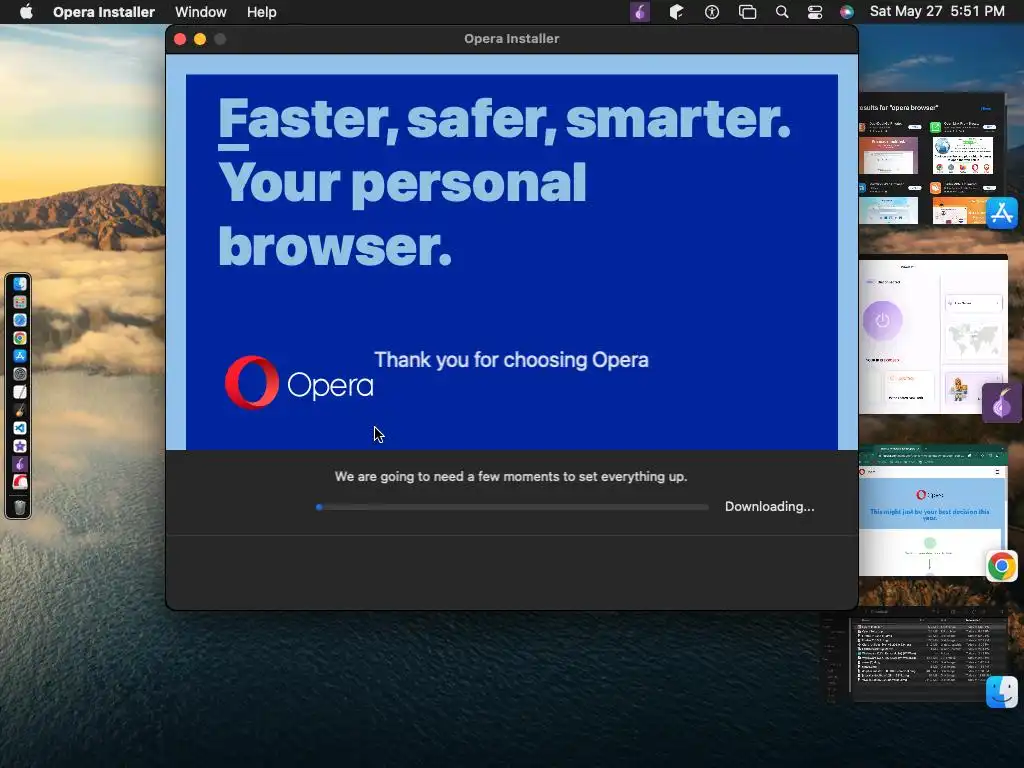This screenshot has width=1024, height=768.
Task: Open the white notepad dock icon
Action: pyautogui.click(x=20, y=392)
